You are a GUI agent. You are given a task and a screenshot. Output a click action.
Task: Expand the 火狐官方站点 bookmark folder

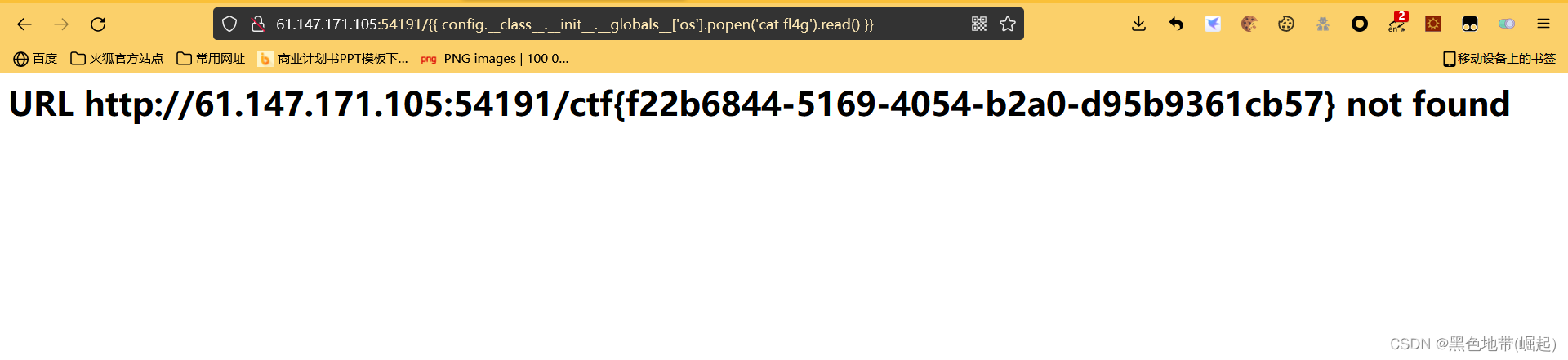117,59
